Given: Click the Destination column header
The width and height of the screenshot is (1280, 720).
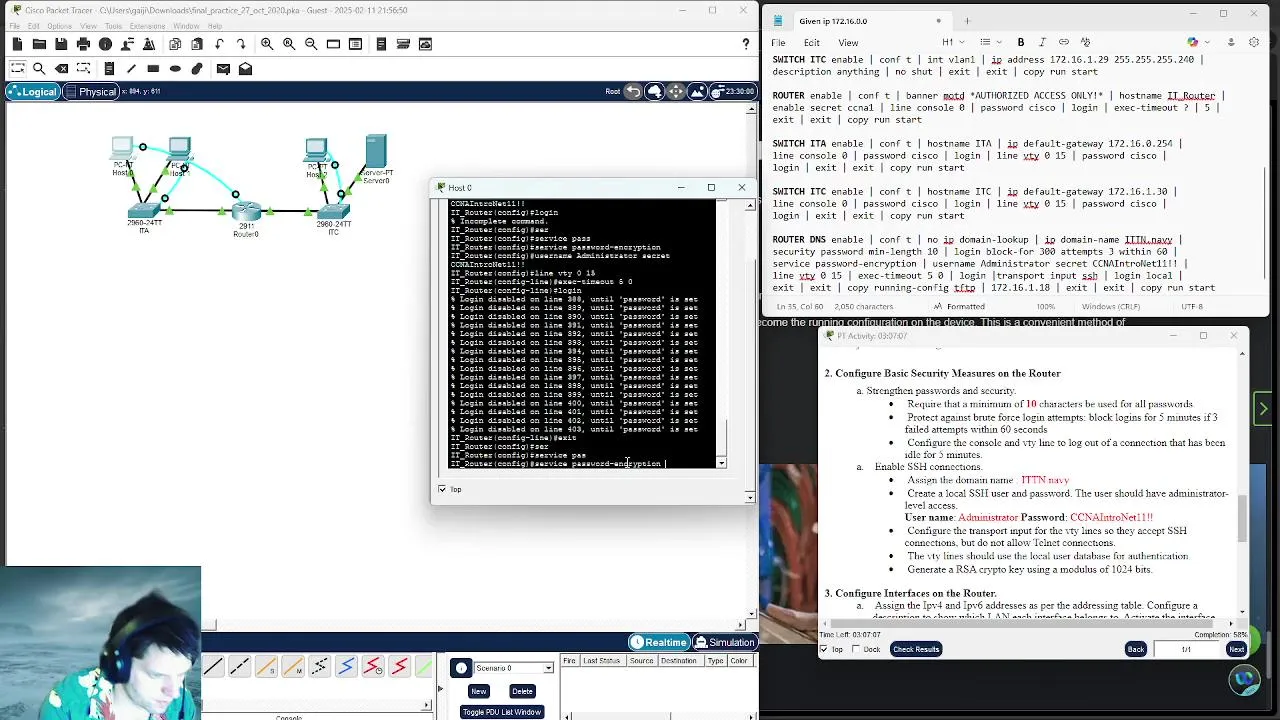Looking at the screenshot, I should (x=678, y=661).
